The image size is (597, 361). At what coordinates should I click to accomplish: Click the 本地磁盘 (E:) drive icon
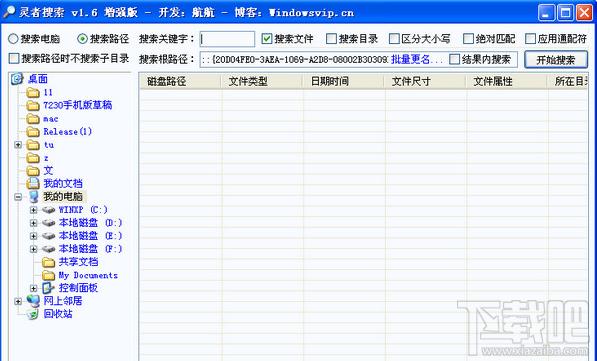(x=49, y=236)
